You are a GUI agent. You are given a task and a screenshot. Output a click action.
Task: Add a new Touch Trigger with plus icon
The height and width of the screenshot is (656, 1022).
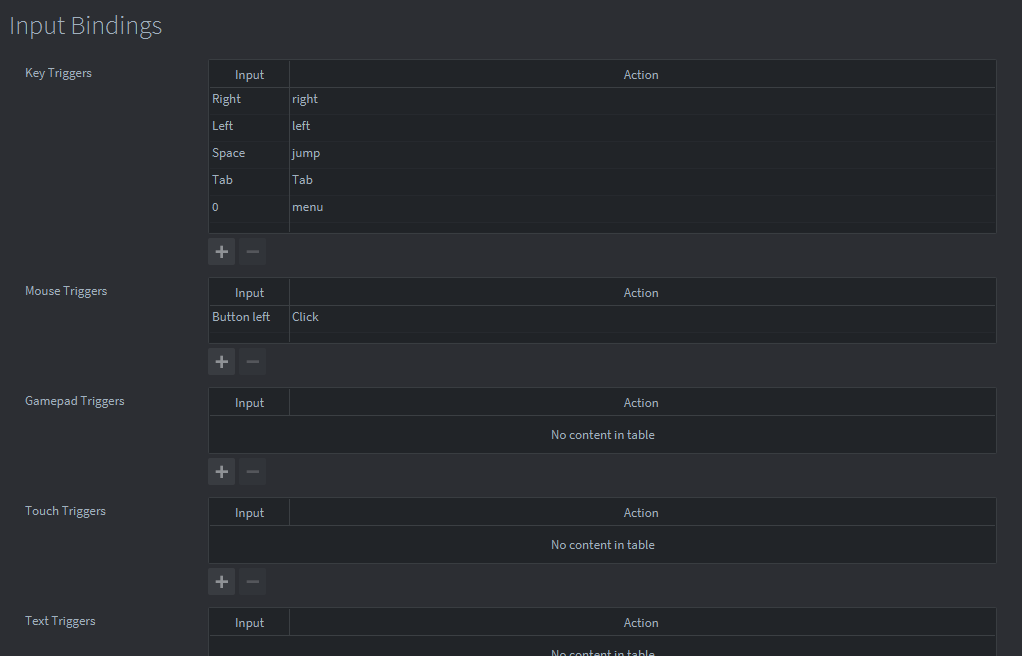(222, 581)
